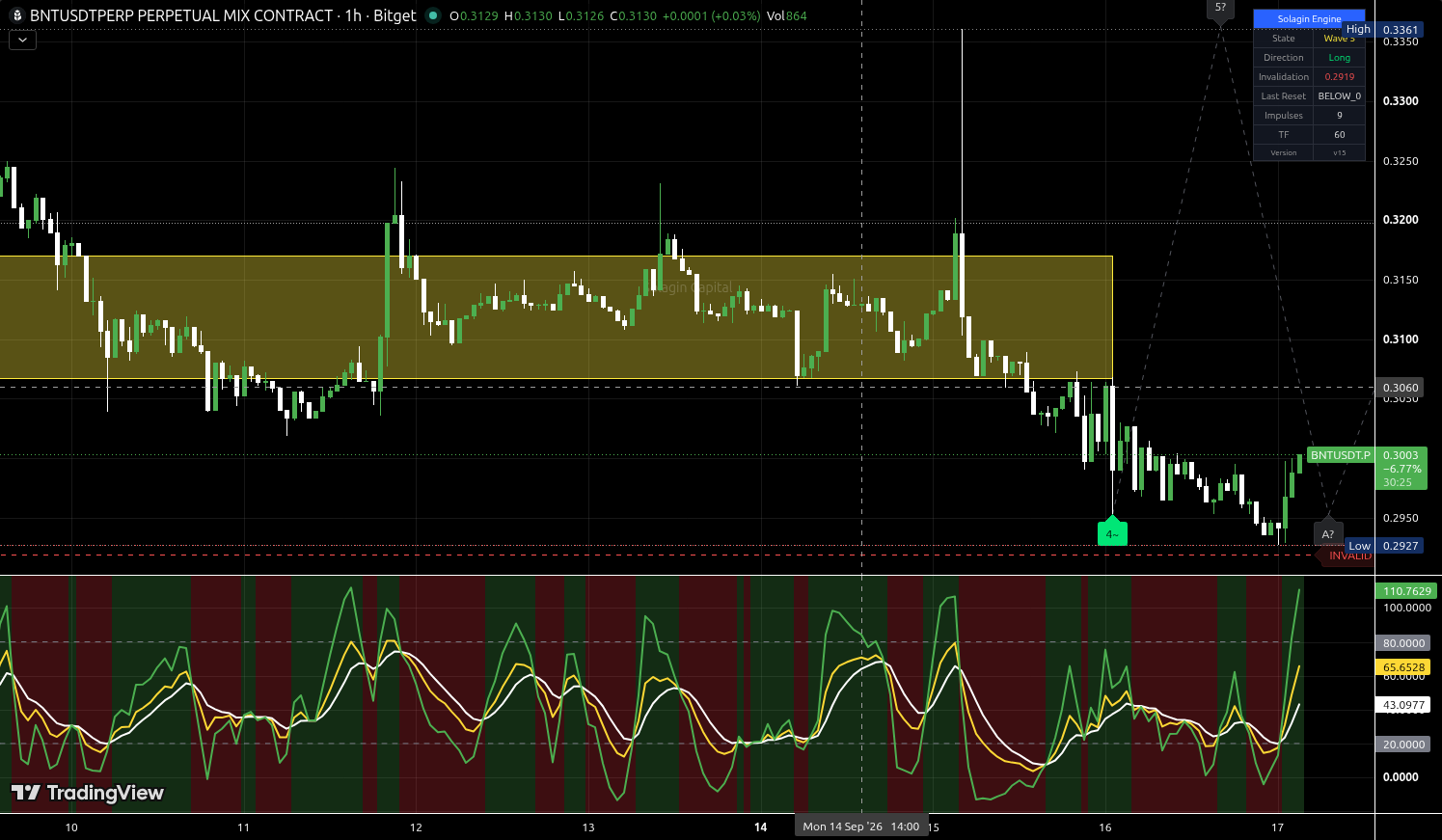Viewport: 1442px width, 840px height.
Task: Click date 16 on the time axis
Action: tap(1105, 827)
